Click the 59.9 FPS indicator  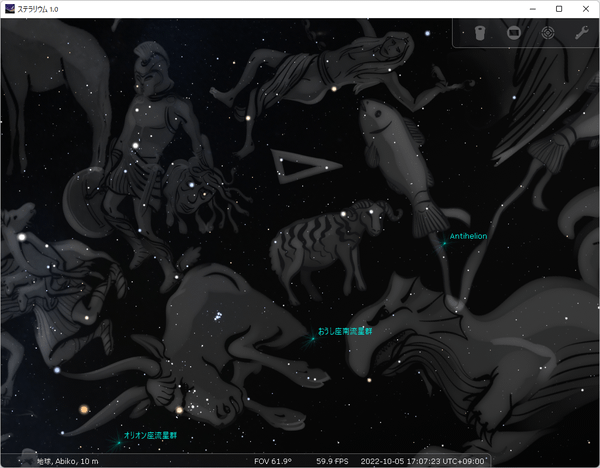[332, 461]
